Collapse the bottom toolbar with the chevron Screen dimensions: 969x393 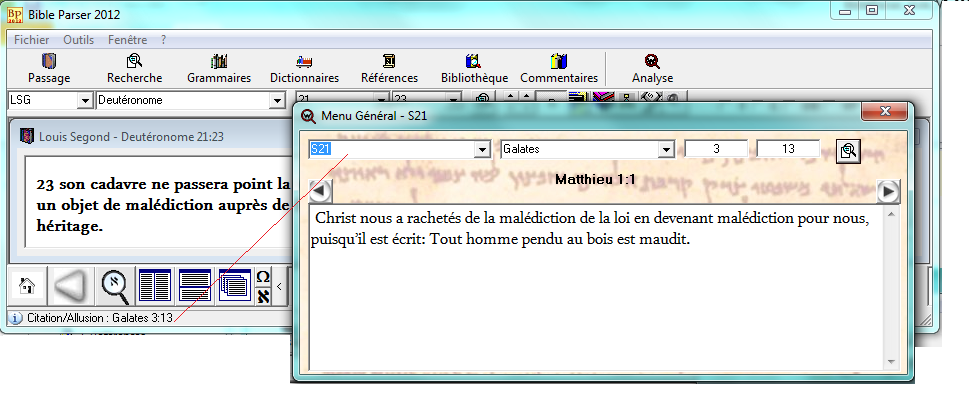point(279,286)
